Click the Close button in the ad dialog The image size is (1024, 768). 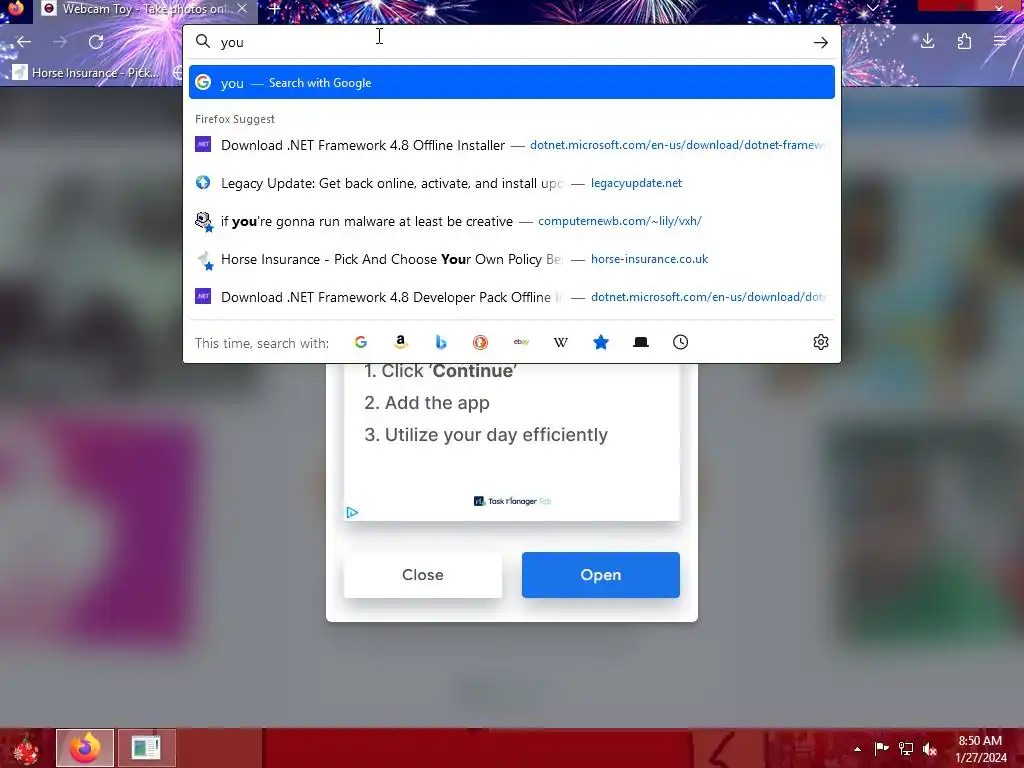[x=423, y=575]
